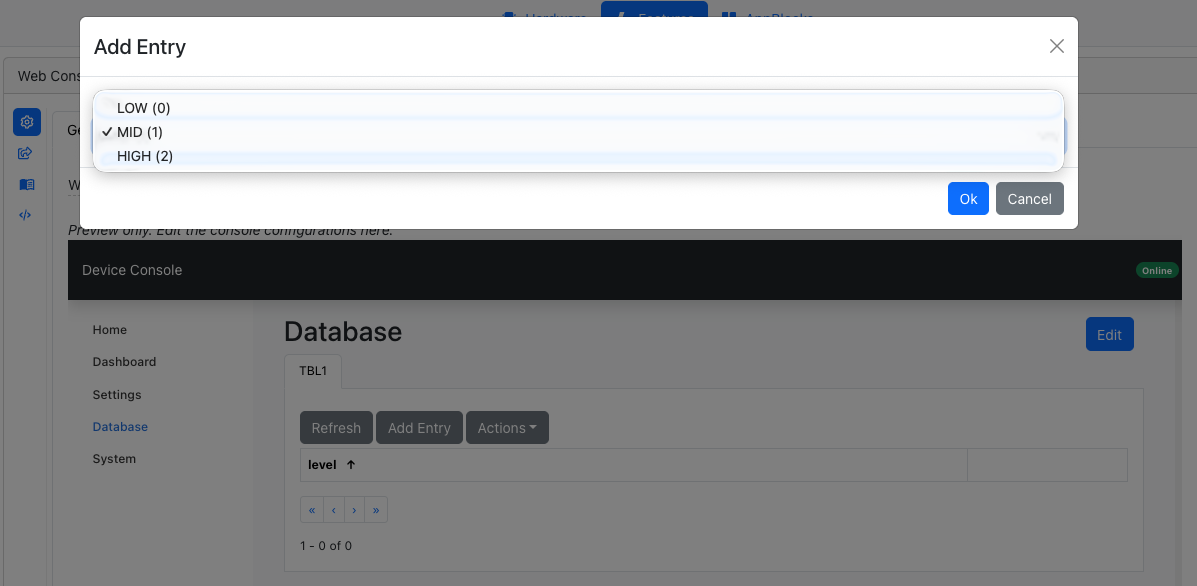Click the Online status badge
Screen dimensions: 1197x586
click(x=1156, y=270)
